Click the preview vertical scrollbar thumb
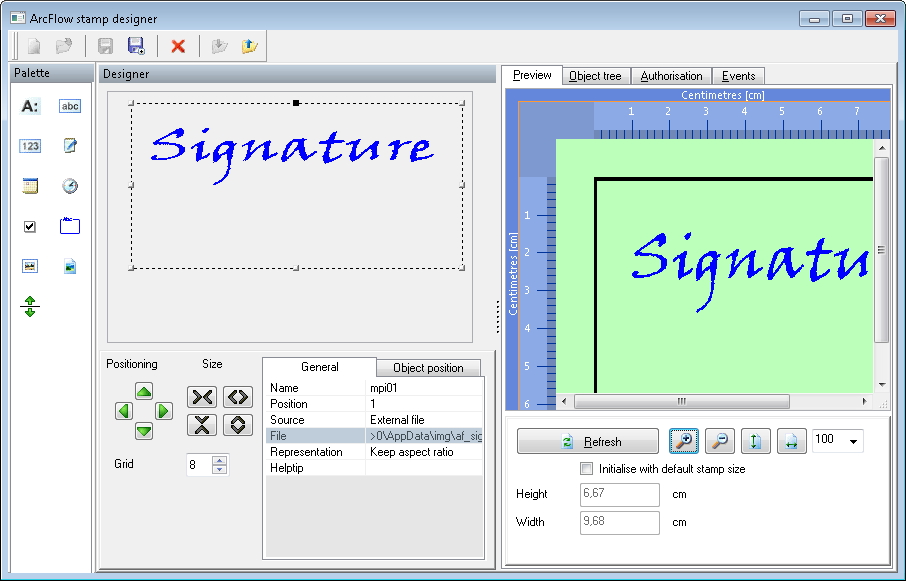The width and height of the screenshot is (906, 581). (881, 250)
